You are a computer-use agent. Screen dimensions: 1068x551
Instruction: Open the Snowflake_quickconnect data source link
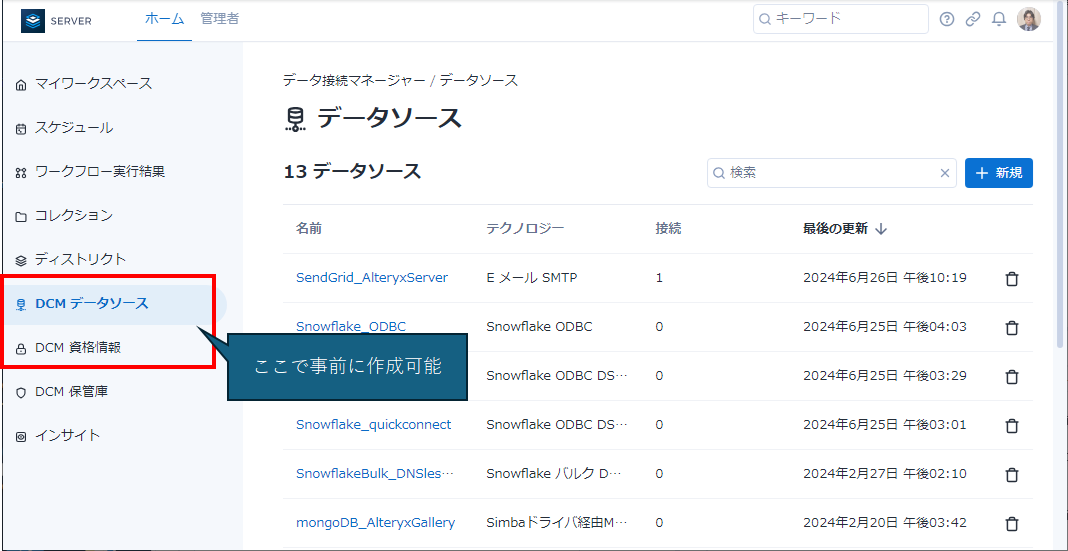tap(373, 425)
